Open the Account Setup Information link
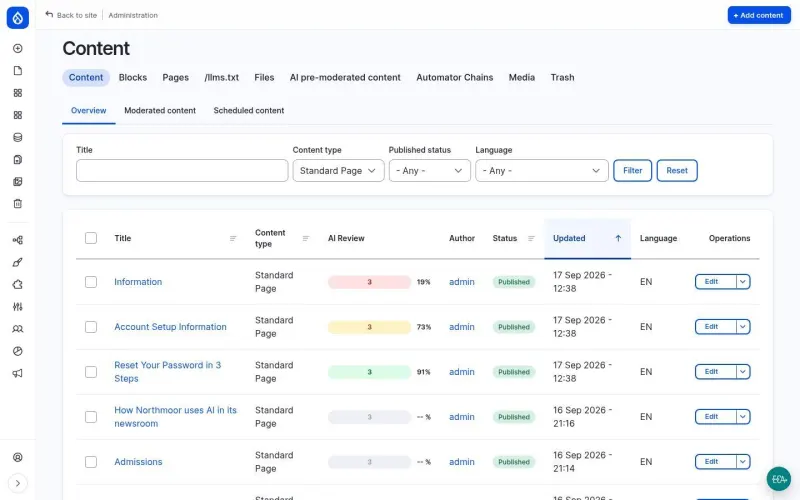Image resolution: width=800 pixels, height=500 pixels. pyautogui.click(x=170, y=327)
